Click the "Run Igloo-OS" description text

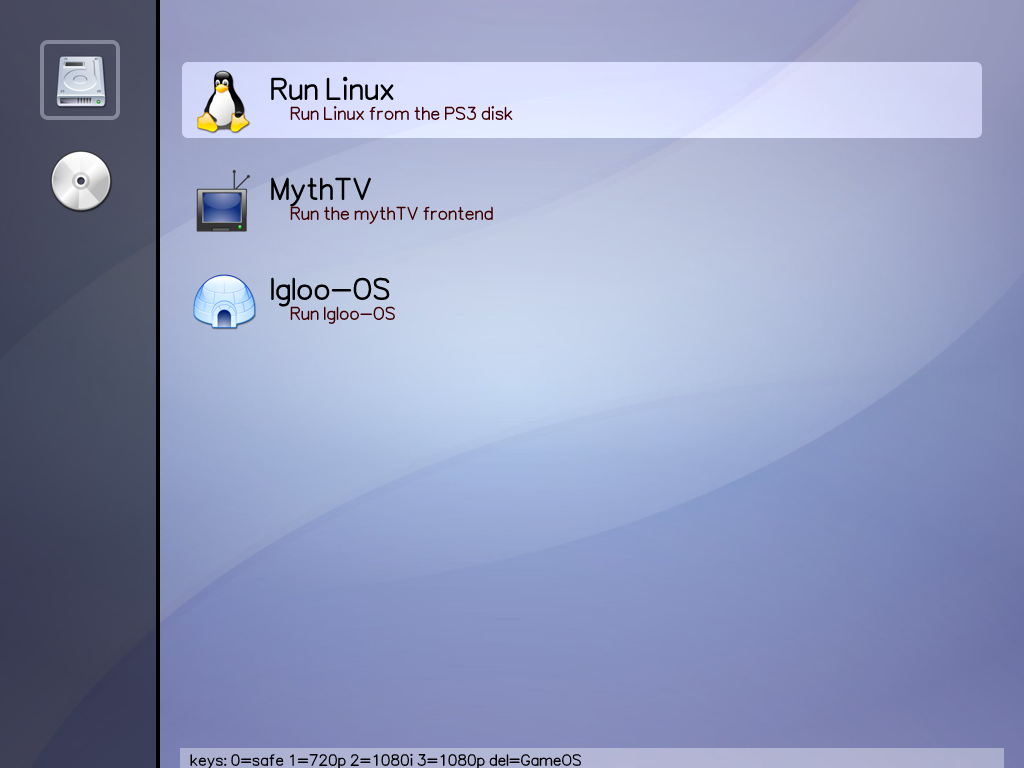point(342,314)
